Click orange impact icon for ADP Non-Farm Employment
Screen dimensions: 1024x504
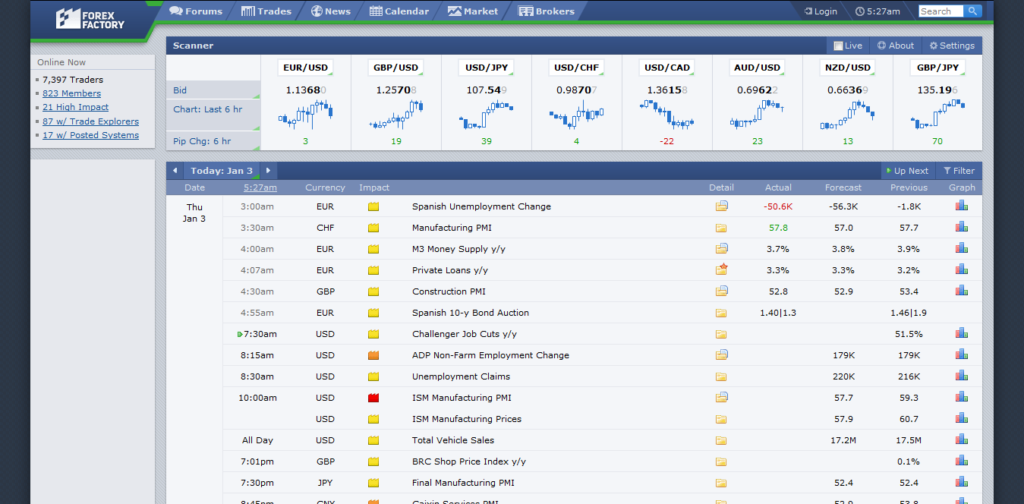click(x=374, y=355)
